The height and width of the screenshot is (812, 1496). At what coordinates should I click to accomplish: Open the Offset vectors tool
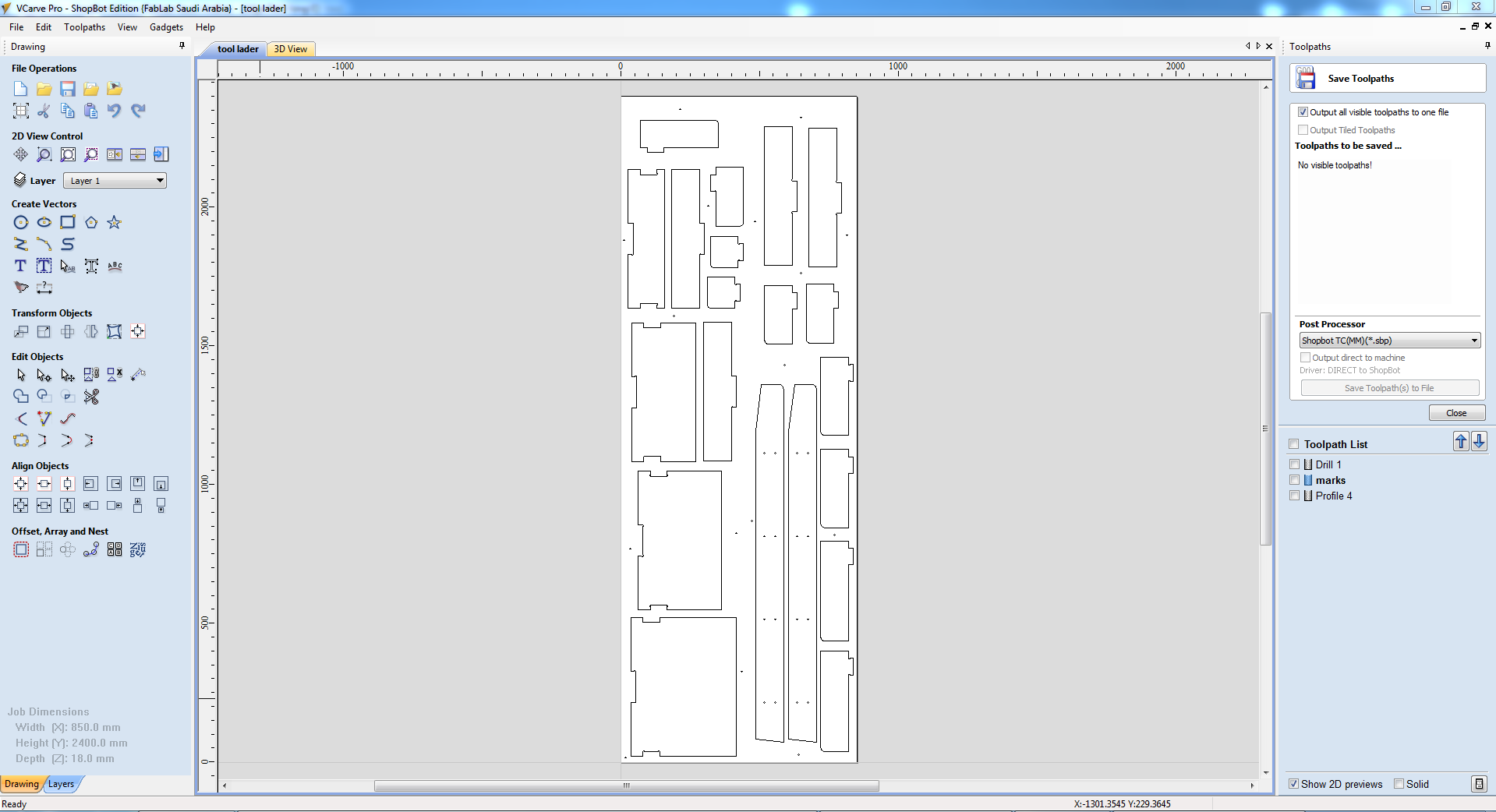tap(21, 550)
